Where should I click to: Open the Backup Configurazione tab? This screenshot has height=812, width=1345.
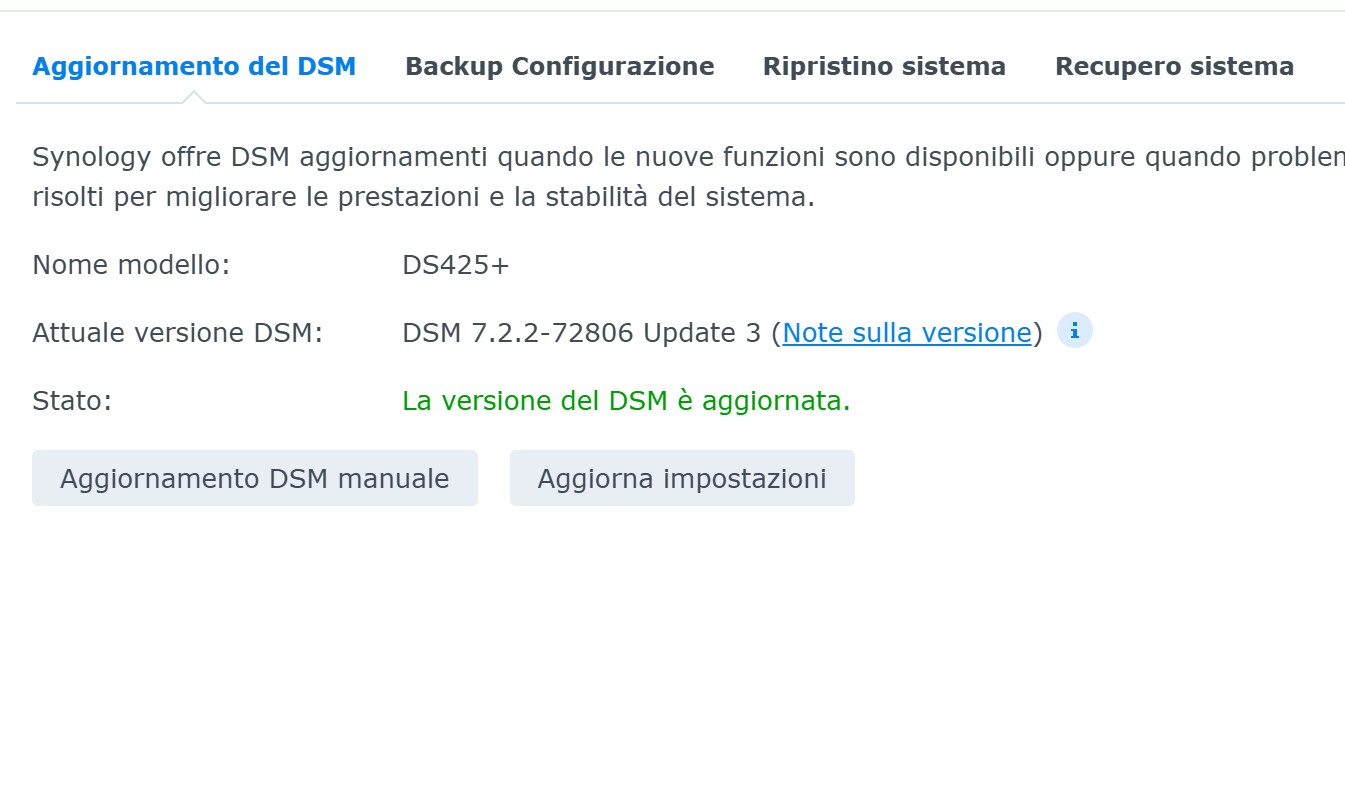click(559, 67)
